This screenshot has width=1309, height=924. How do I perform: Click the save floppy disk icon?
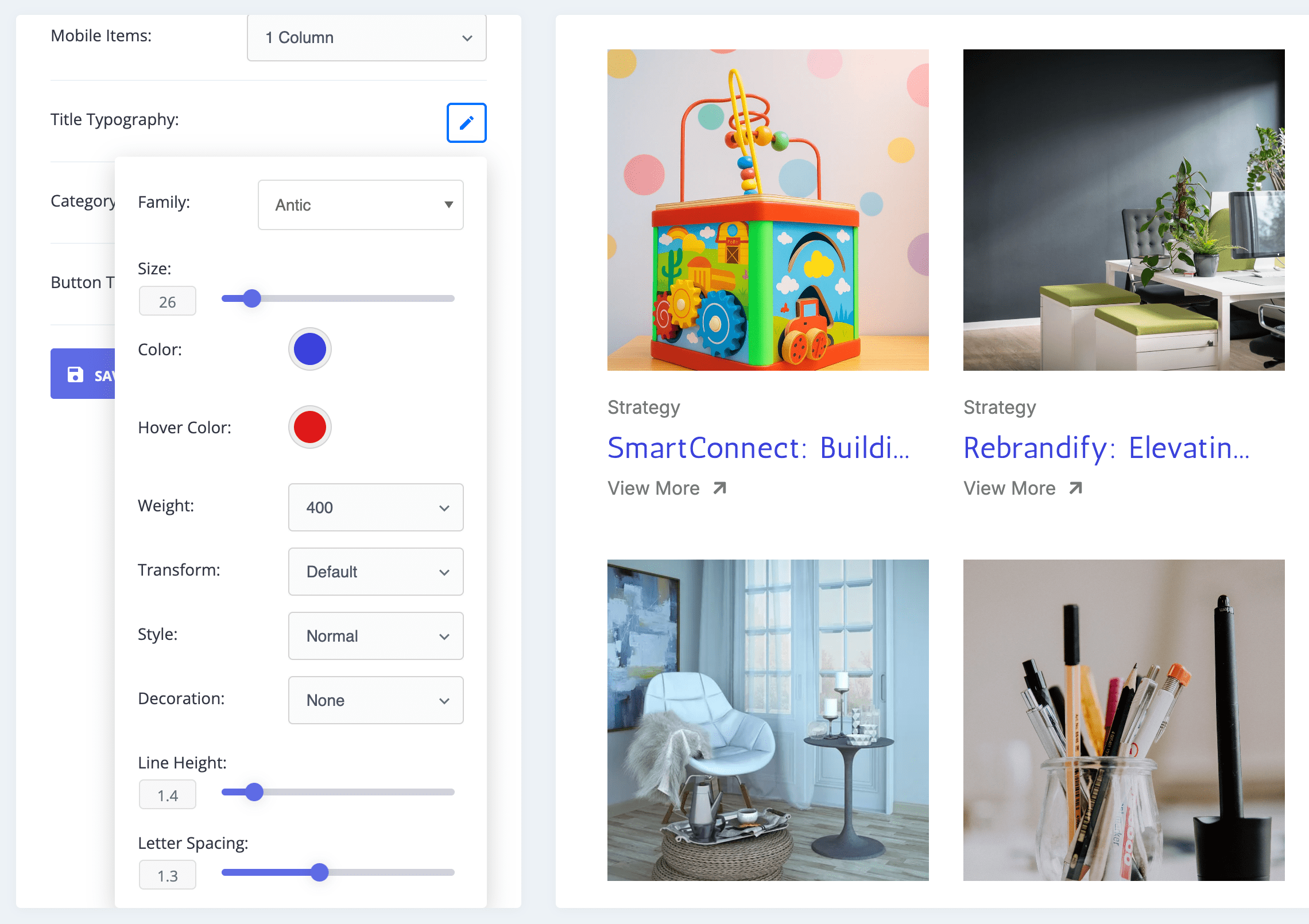pos(75,375)
